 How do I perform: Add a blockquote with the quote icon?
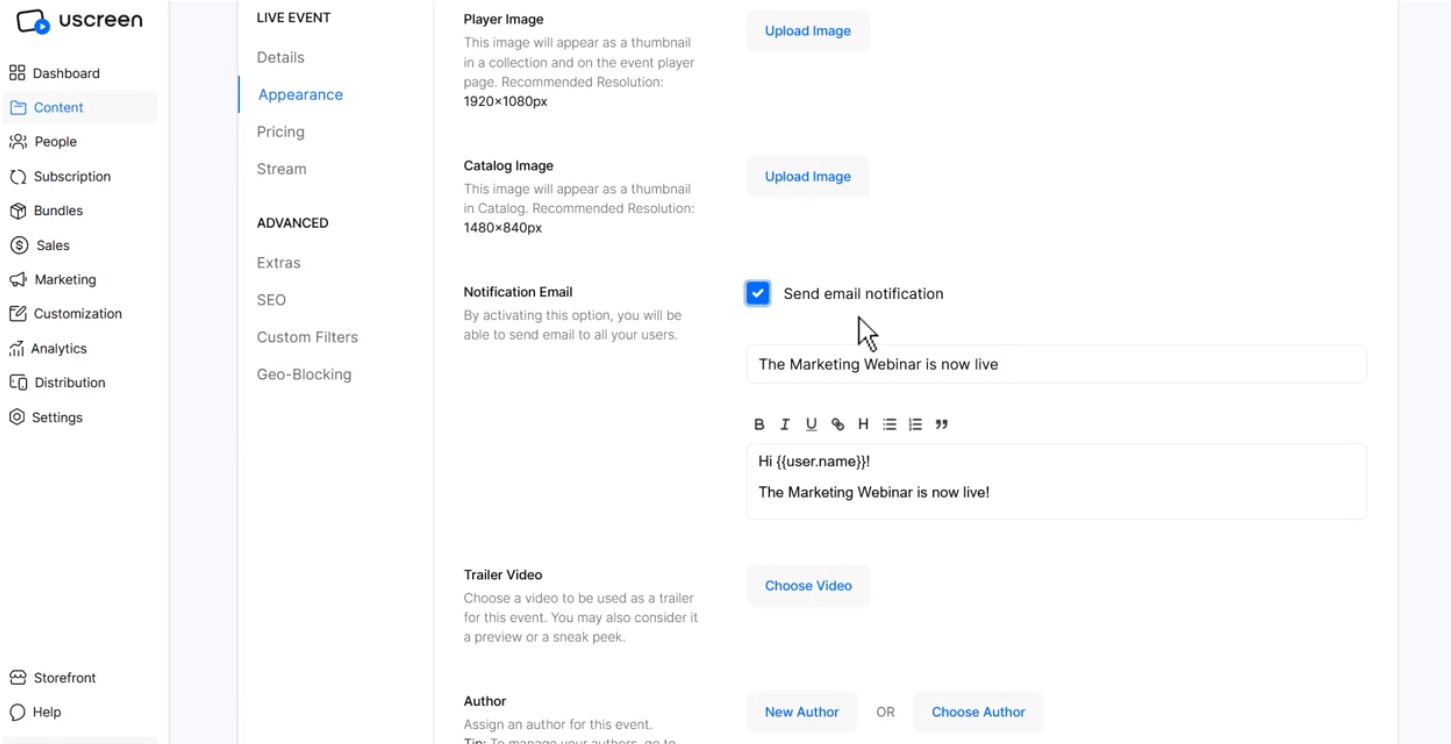coord(941,425)
